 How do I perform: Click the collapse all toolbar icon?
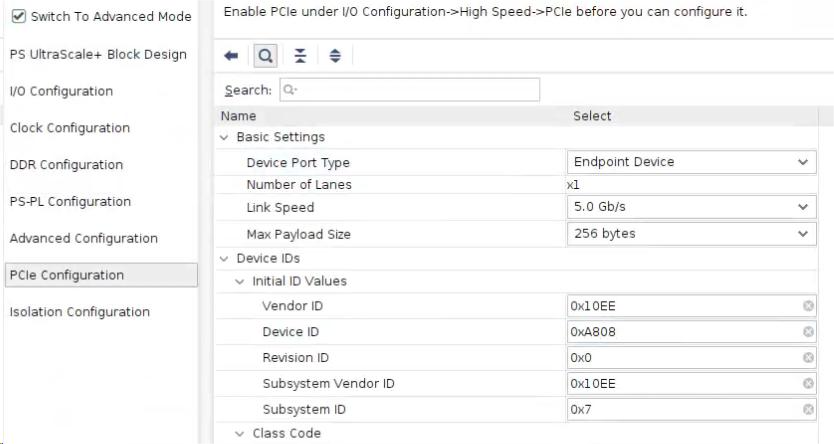click(x=300, y=57)
